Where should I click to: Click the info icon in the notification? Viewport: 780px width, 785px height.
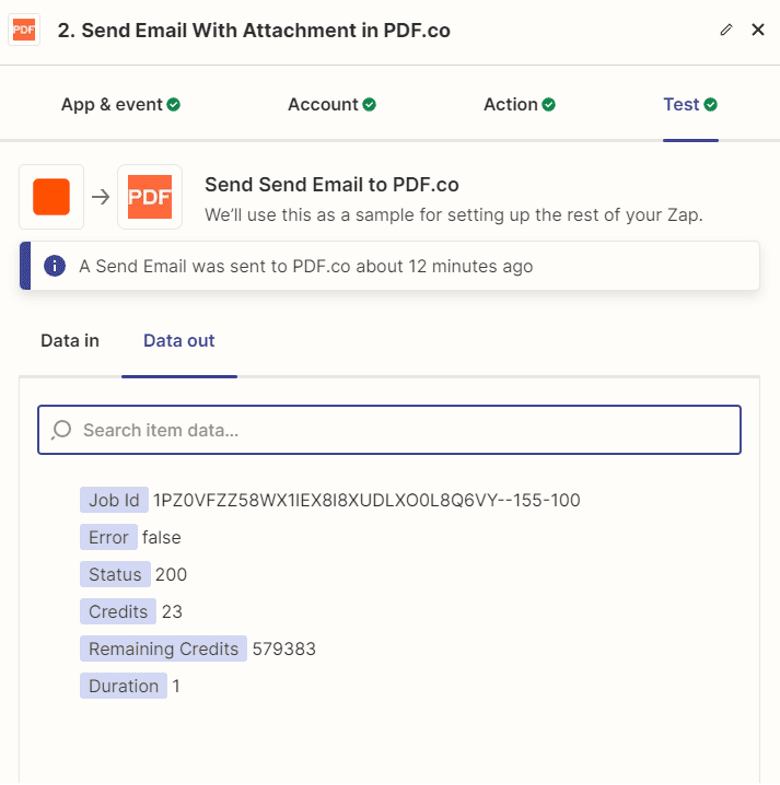pos(55,267)
